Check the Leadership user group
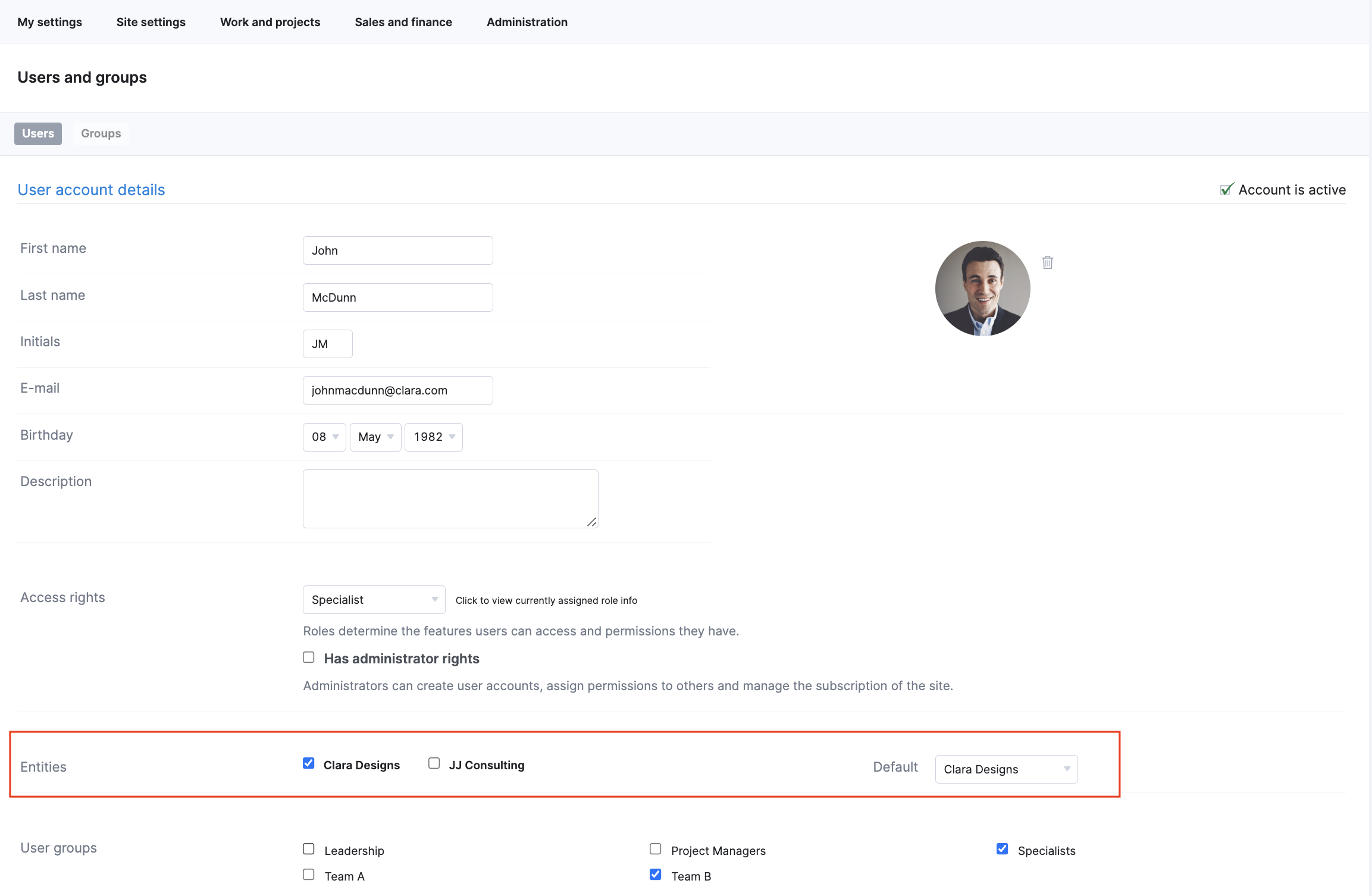 click(x=308, y=849)
